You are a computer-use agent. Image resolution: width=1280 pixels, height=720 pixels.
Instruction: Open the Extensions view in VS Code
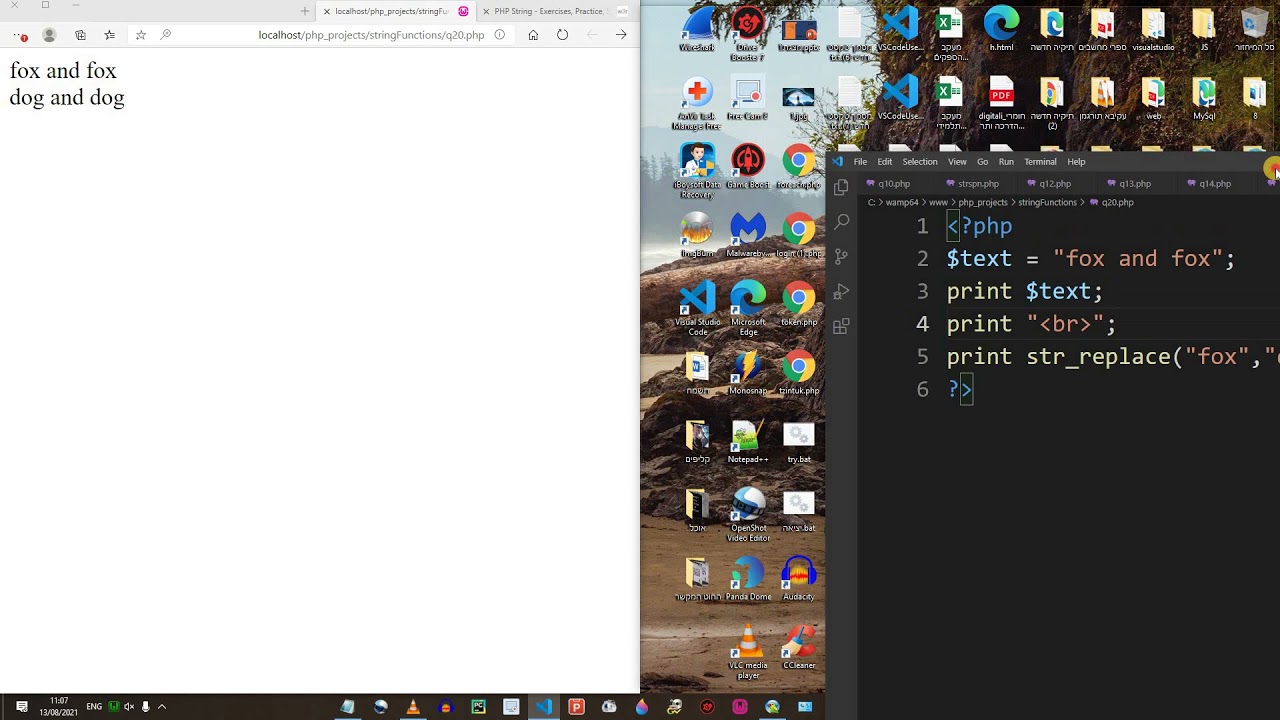click(x=841, y=326)
